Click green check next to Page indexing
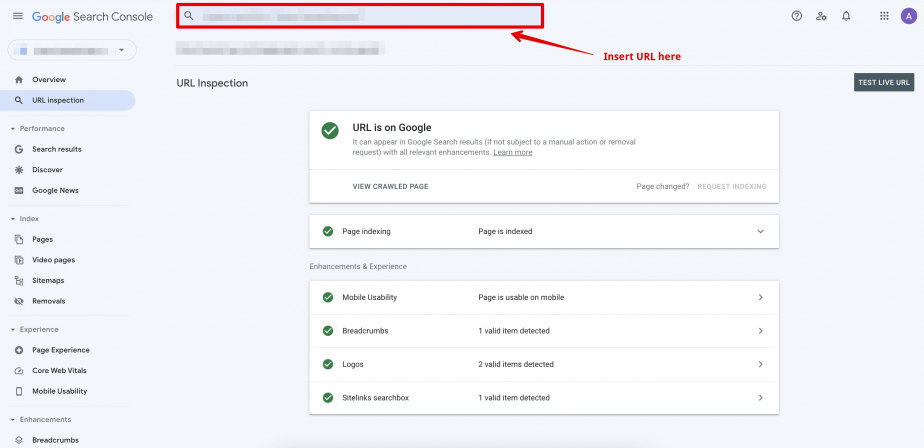 [x=328, y=232]
